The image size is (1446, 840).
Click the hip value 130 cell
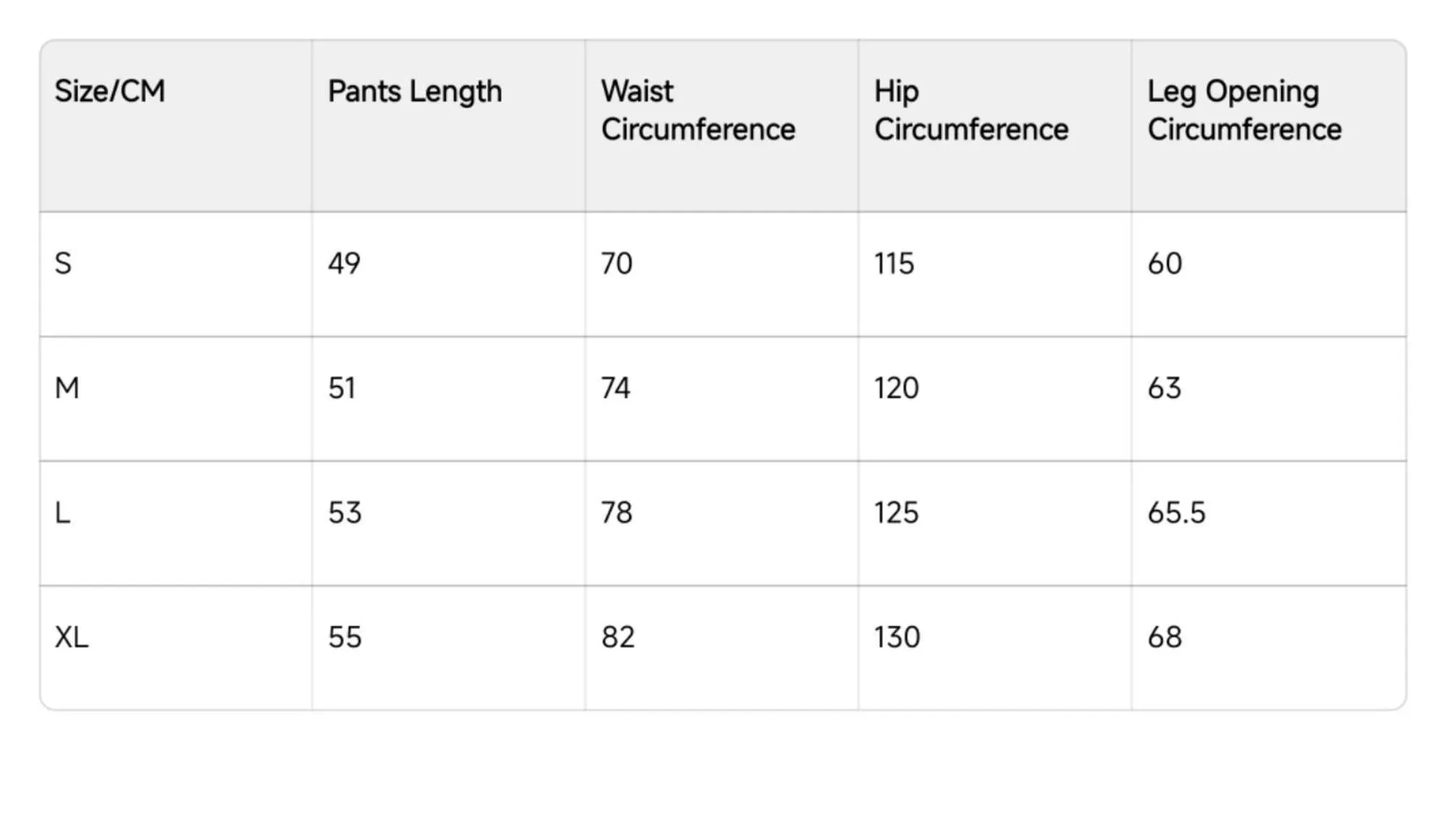(897, 638)
